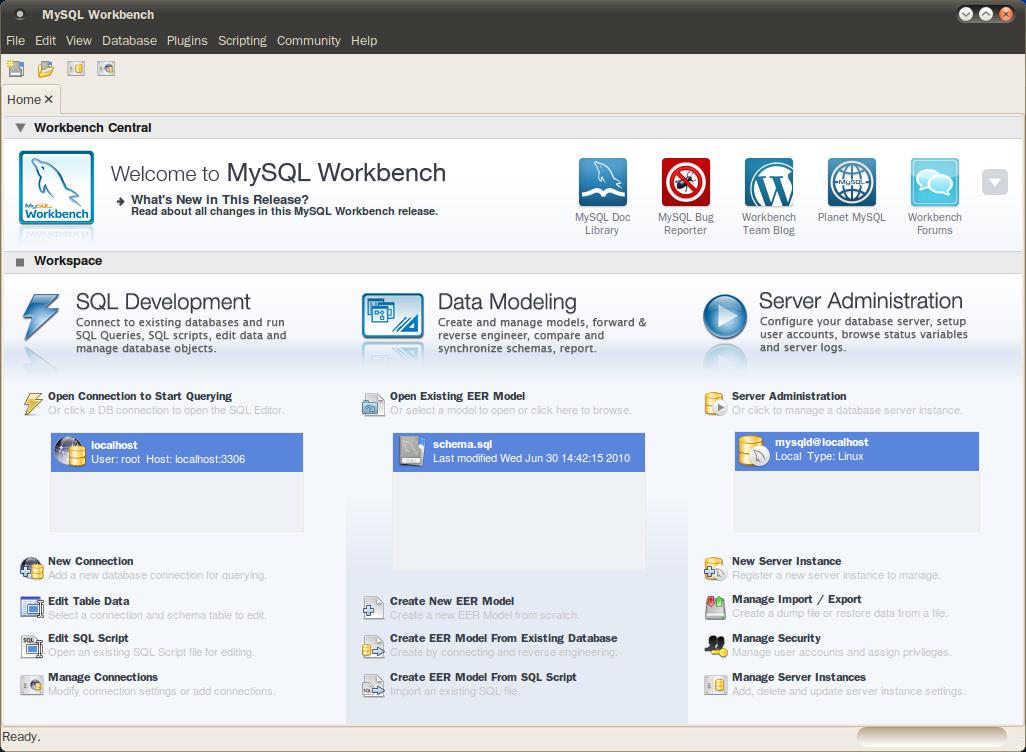Click the status bar progress indicator

point(932,737)
